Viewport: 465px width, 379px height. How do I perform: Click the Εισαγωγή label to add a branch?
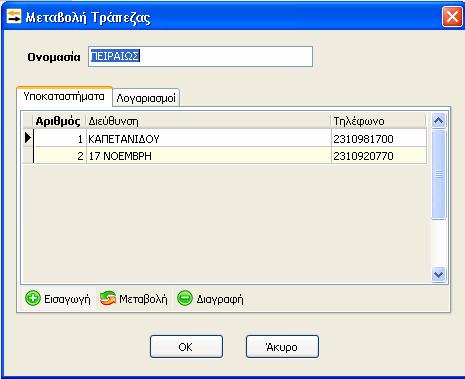pyautogui.click(x=67, y=299)
